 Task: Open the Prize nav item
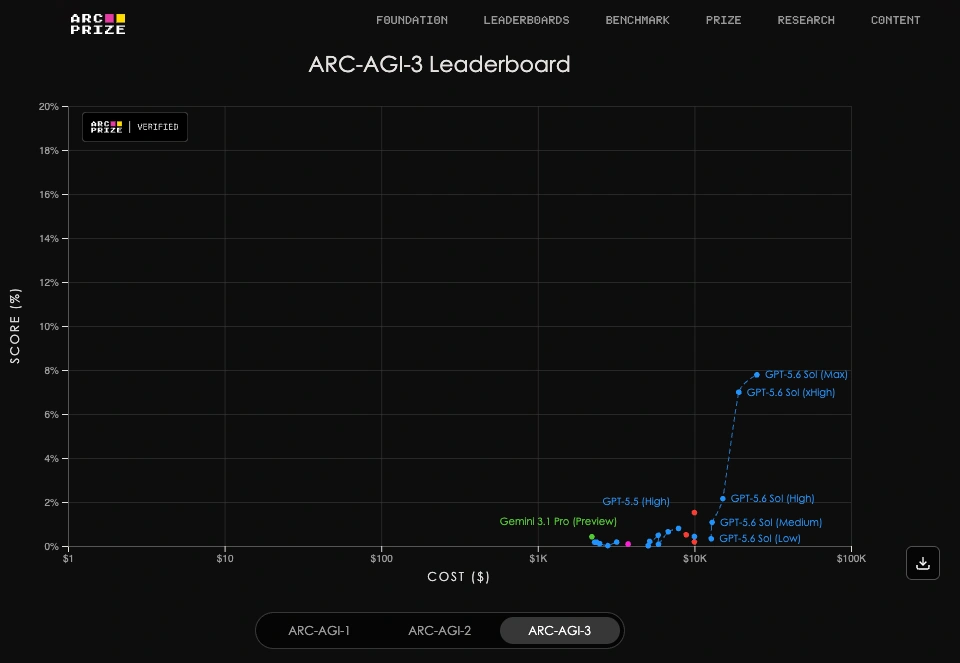(x=724, y=20)
